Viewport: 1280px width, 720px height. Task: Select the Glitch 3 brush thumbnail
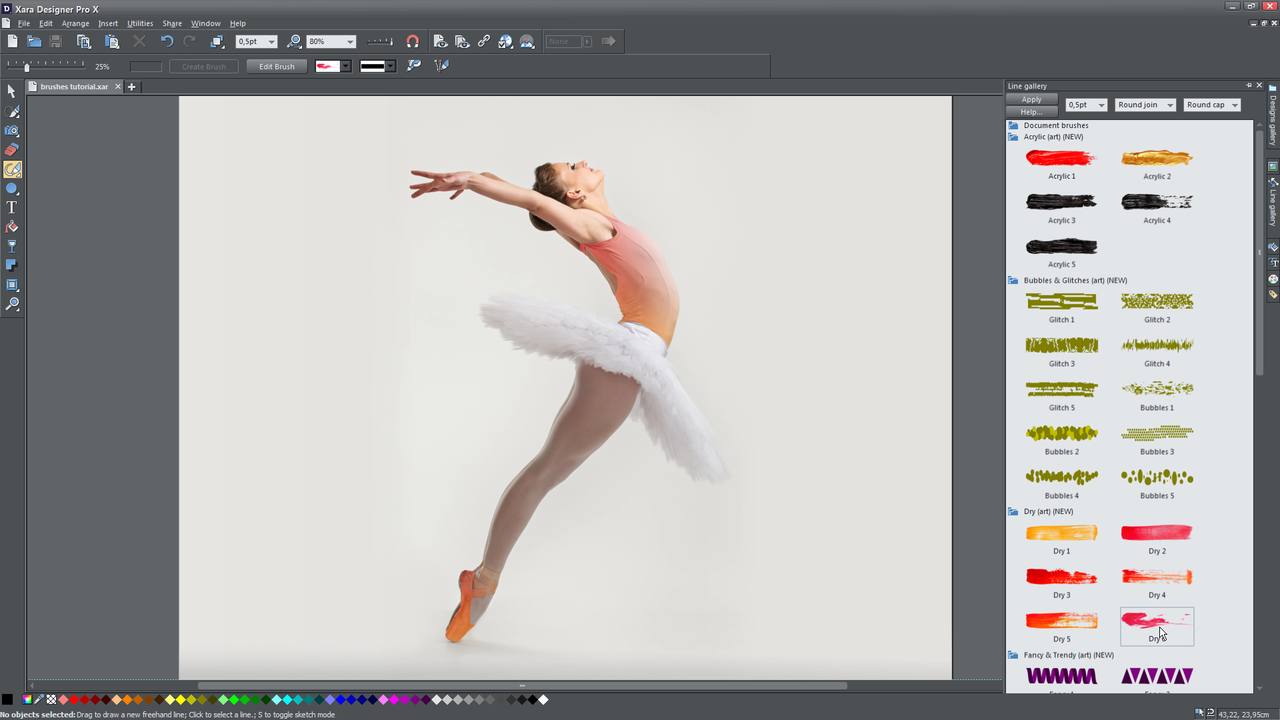point(1061,345)
